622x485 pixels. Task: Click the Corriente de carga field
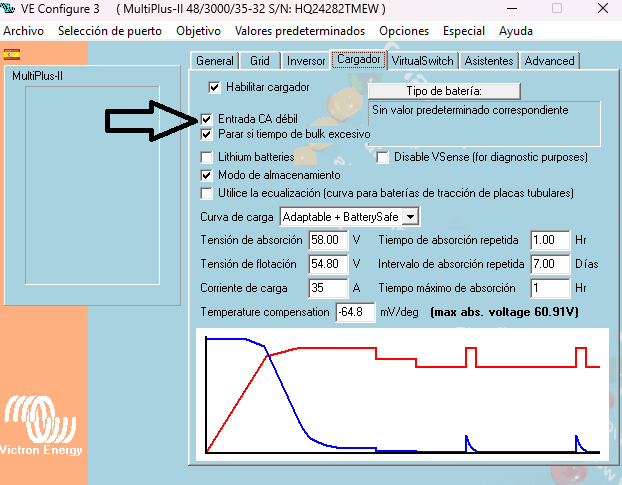click(328, 288)
